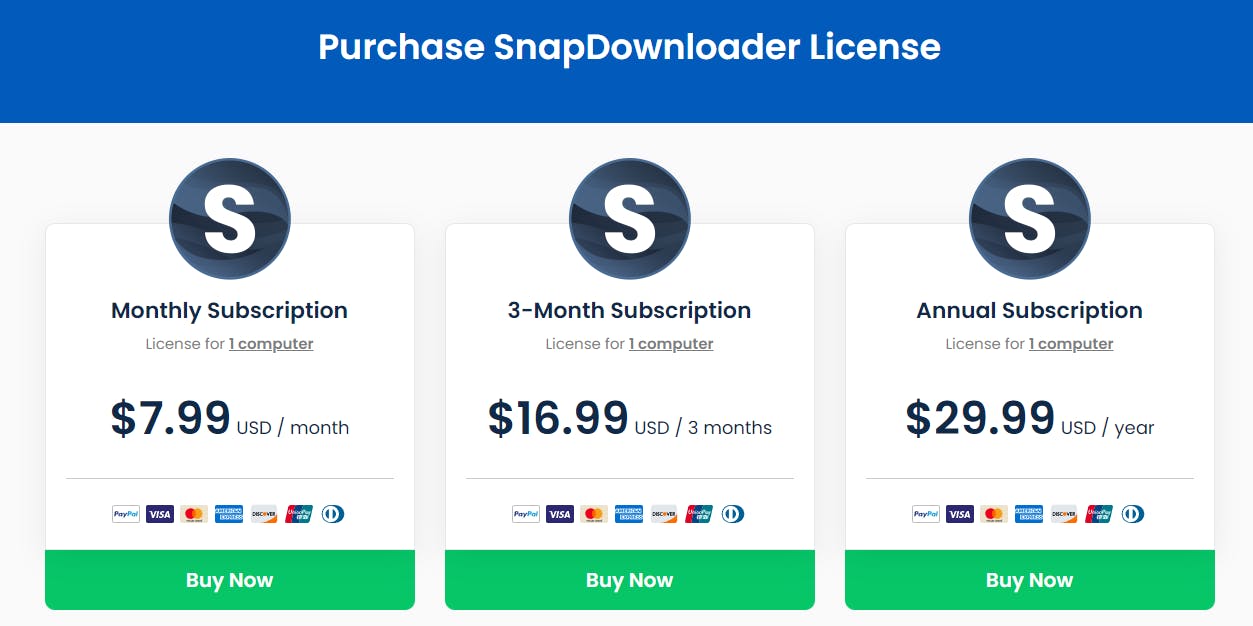This screenshot has height=626, width=1253.
Task: Buy the Annual Subscription now
Action: point(1030,580)
